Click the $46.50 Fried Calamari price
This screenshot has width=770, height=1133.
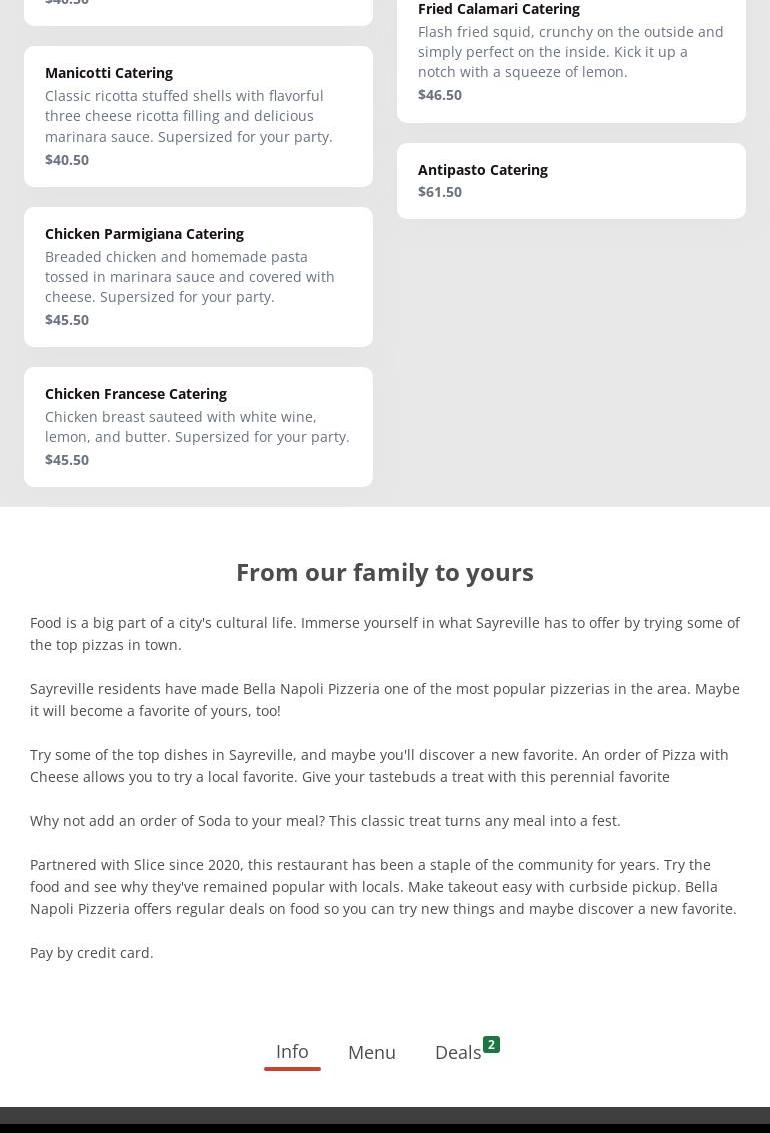point(440,95)
